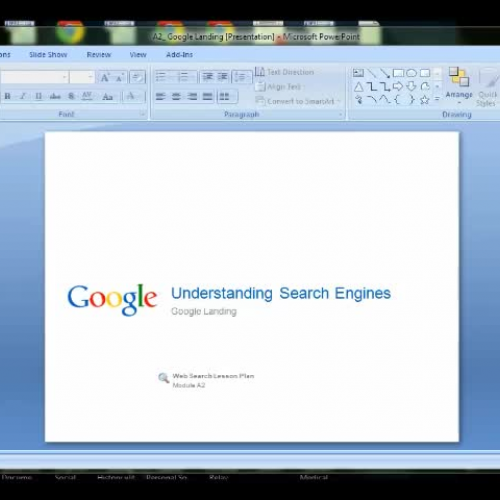Toggle bold formatting
The height and width of the screenshot is (500, 500).
(x=7, y=97)
